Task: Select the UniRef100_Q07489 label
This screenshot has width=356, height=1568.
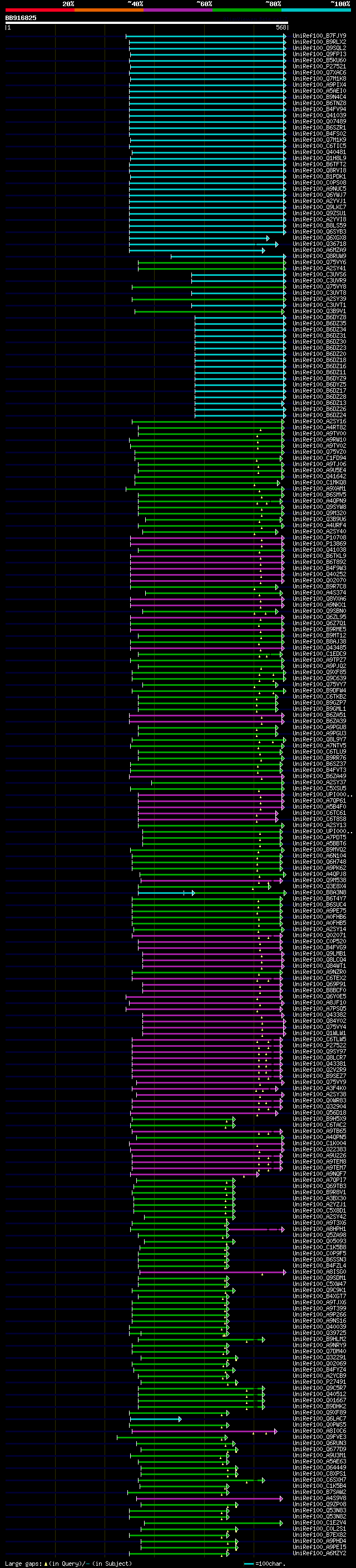Action: (x=319, y=121)
